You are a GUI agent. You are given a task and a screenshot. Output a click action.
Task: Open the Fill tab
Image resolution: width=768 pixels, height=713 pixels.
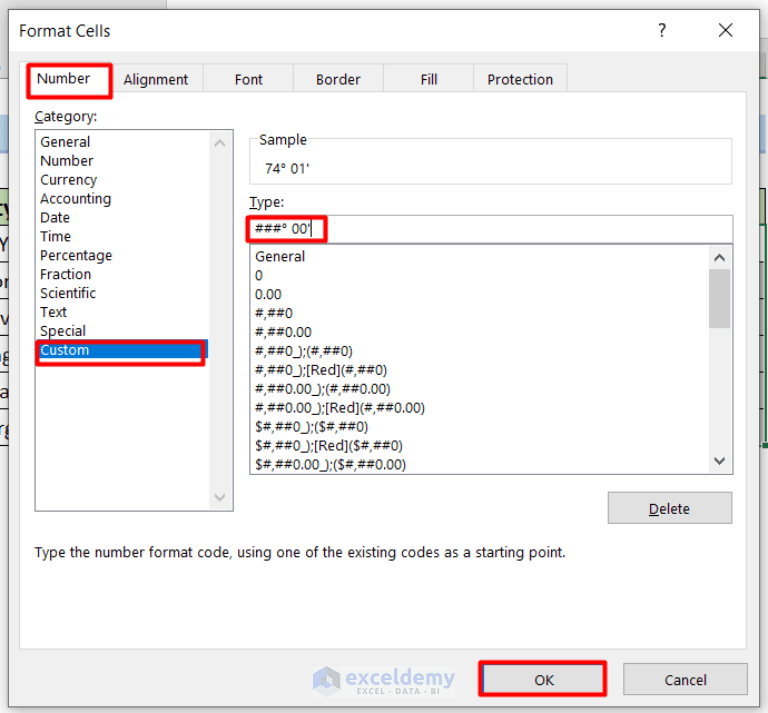coord(429,79)
